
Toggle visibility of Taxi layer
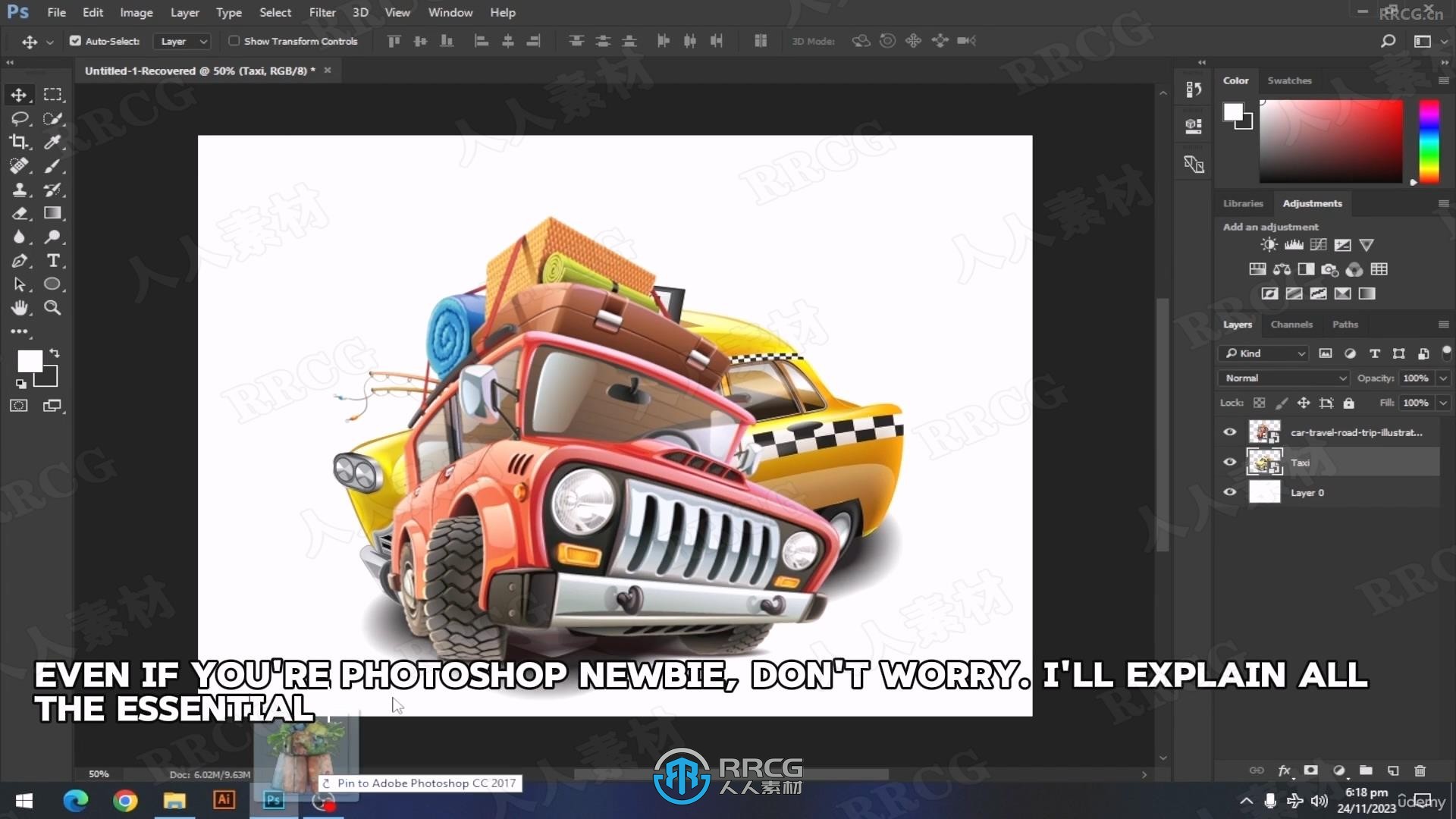1229,461
